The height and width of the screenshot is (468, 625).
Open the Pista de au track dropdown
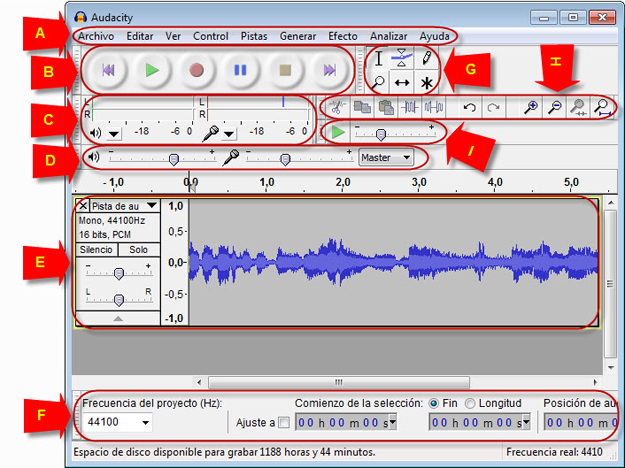pyautogui.click(x=124, y=206)
